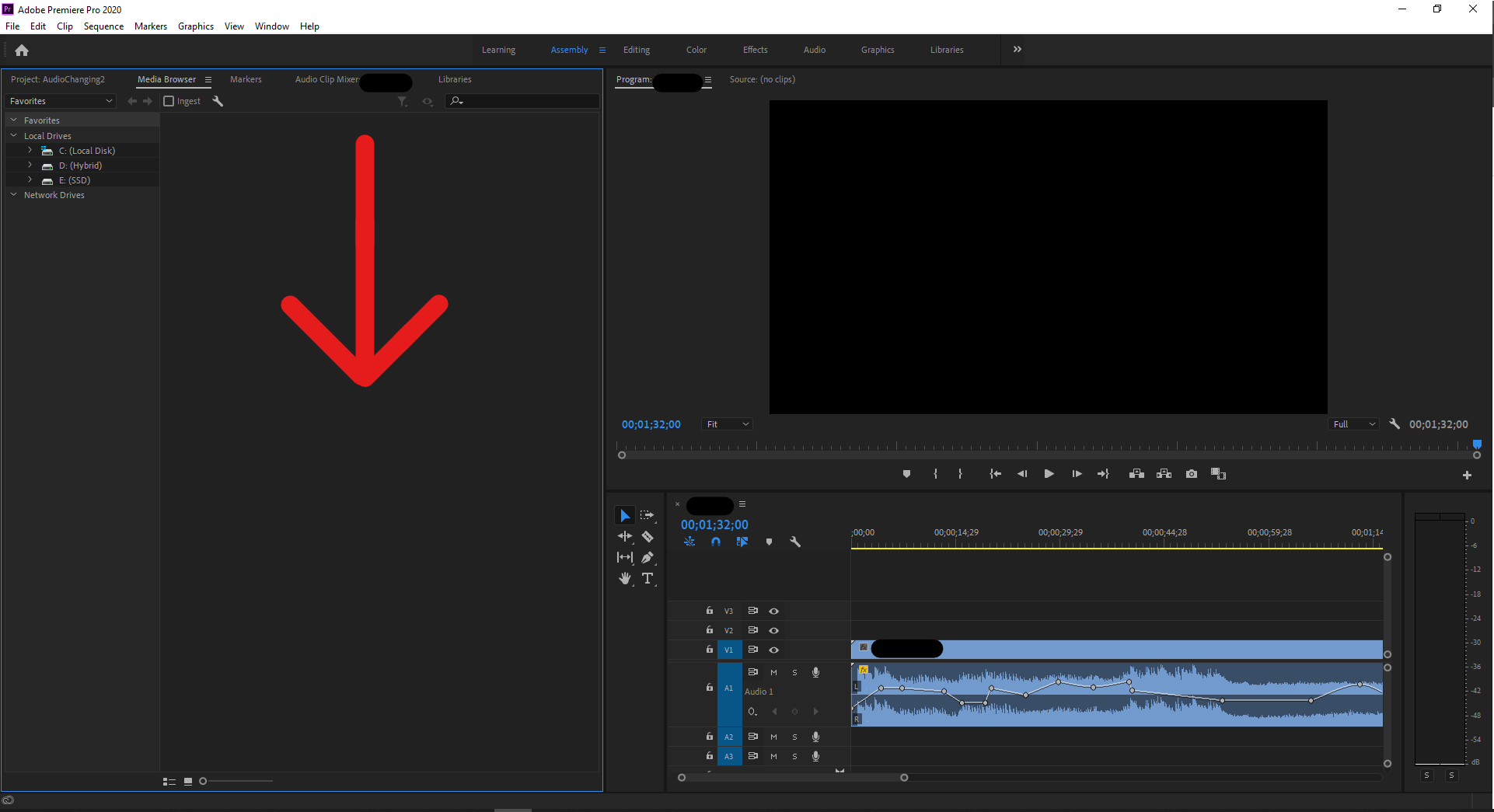The height and width of the screenshot is (812, 1494).
Task: Click the Export Frame camera icon
Action: [x=1191, y=473]
